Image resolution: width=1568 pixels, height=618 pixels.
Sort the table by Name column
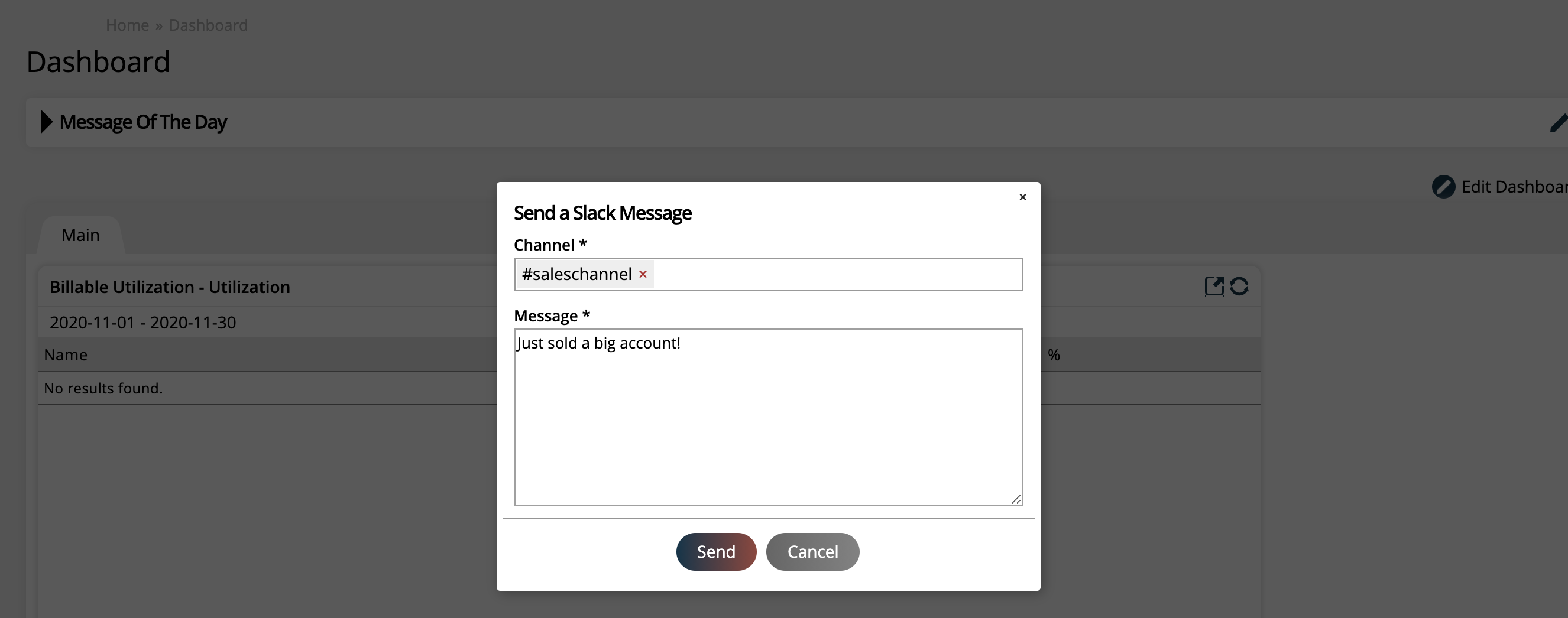coord(66,354)
